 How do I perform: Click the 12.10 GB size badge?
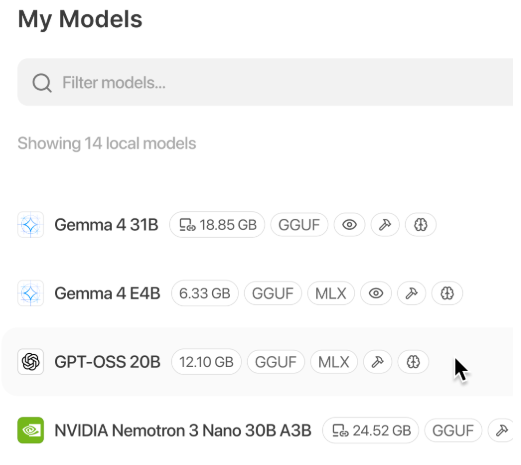click(x=206, y=362)
